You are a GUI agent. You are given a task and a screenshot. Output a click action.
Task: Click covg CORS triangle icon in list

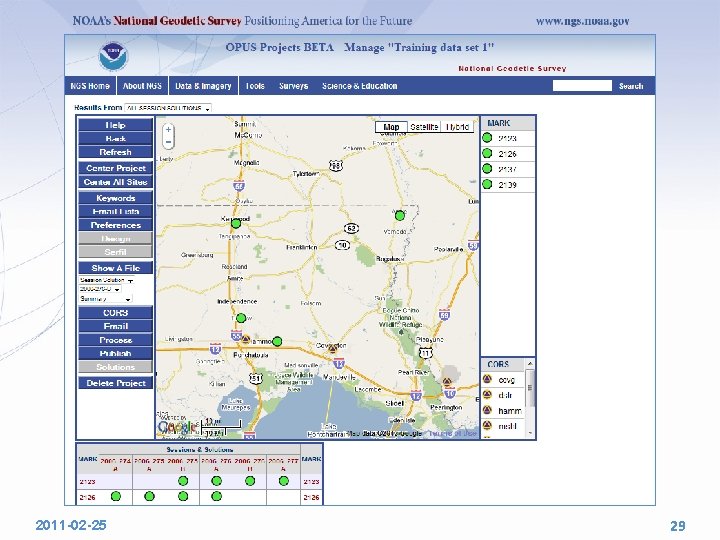488,379
